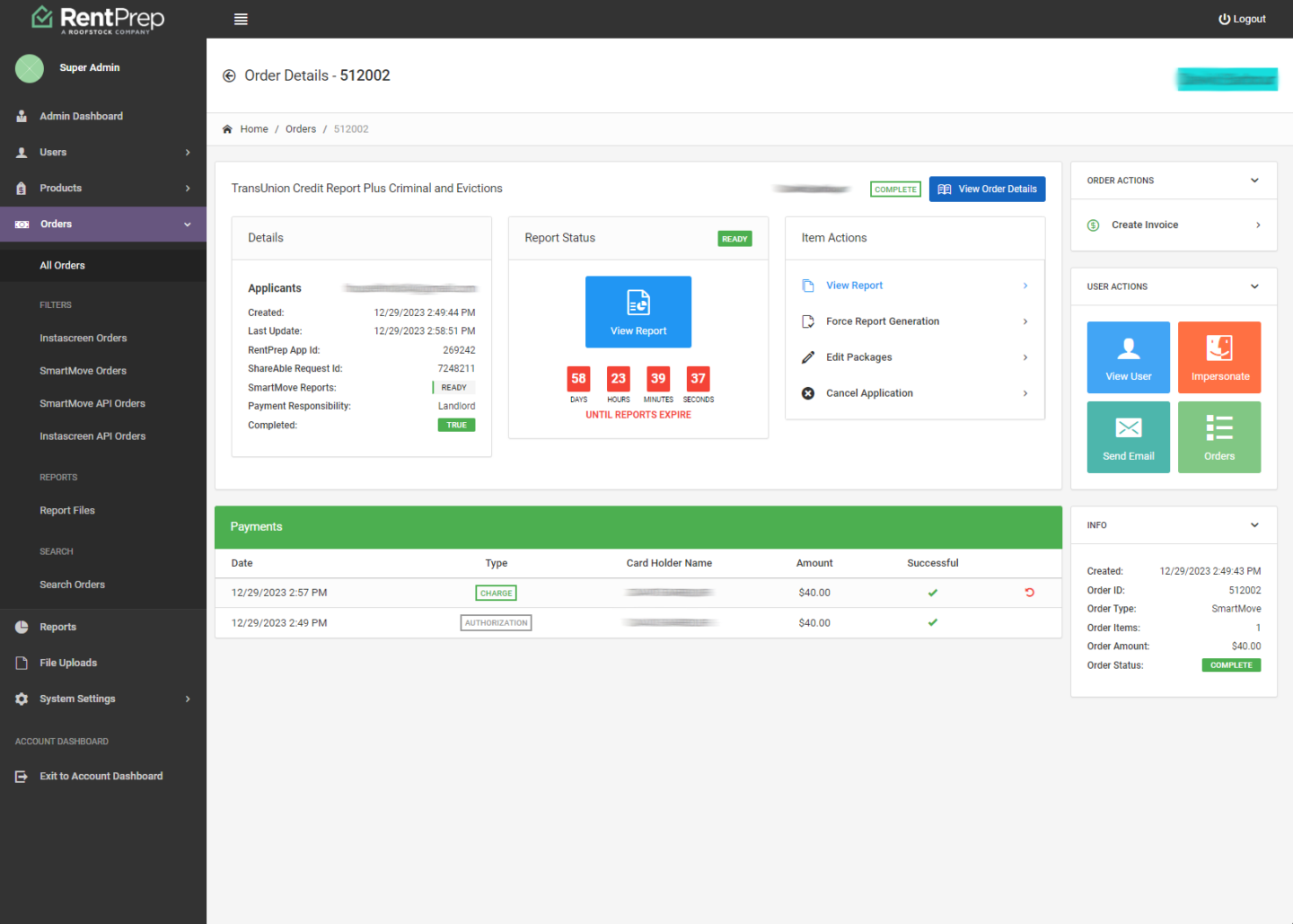Click the hamburger menu icon
Screen dimensions: 1293x924
(241, 19)
